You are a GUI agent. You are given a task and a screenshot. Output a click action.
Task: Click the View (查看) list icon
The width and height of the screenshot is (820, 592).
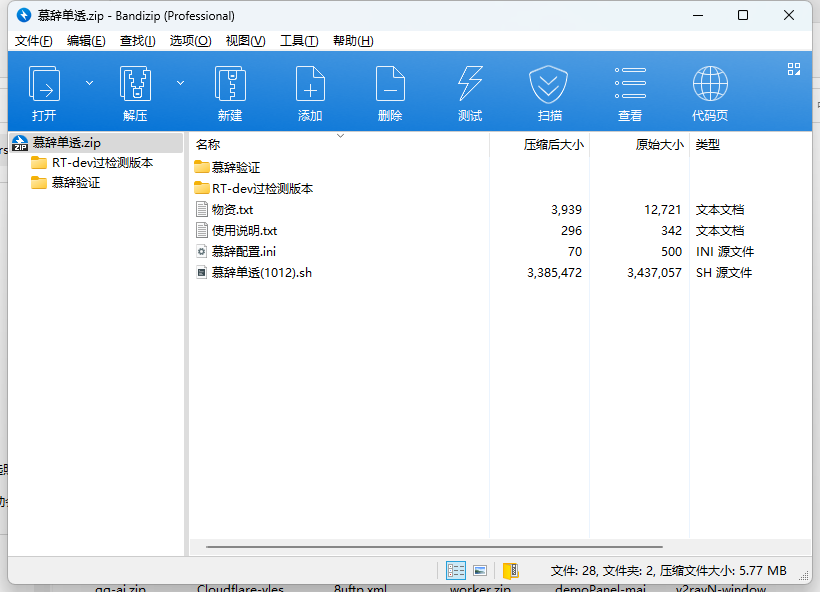pyautogui.click(x=630, y=85)
